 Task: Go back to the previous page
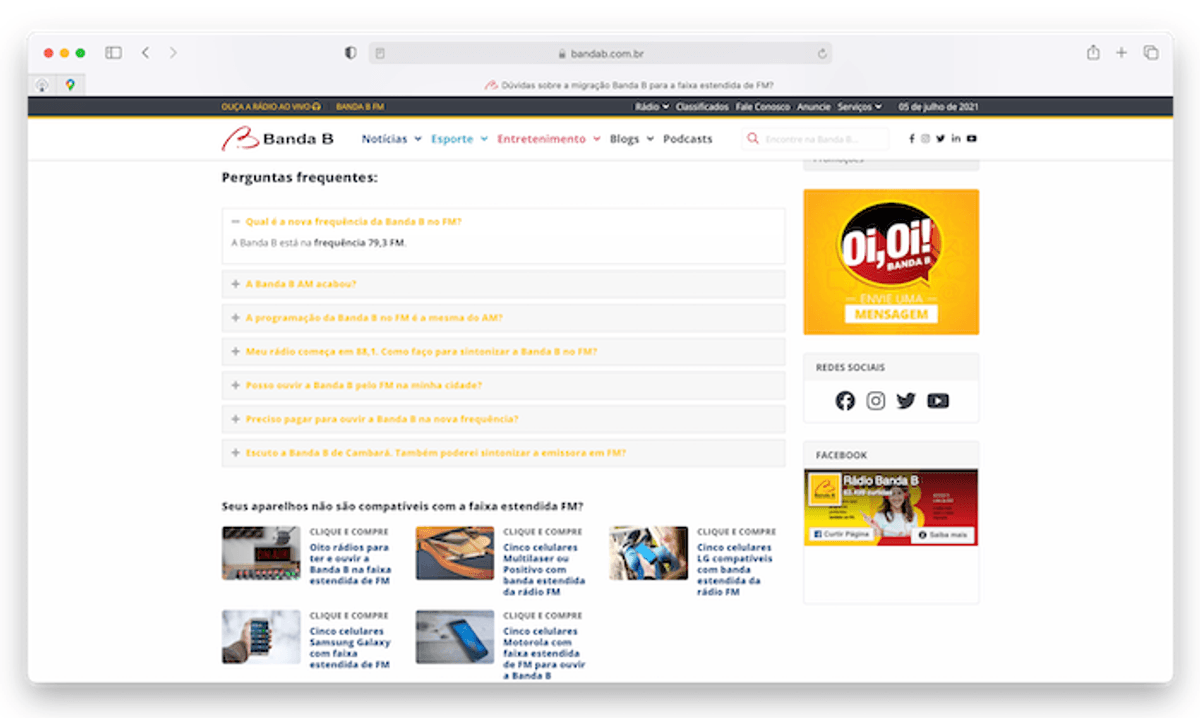click(145, 53)
